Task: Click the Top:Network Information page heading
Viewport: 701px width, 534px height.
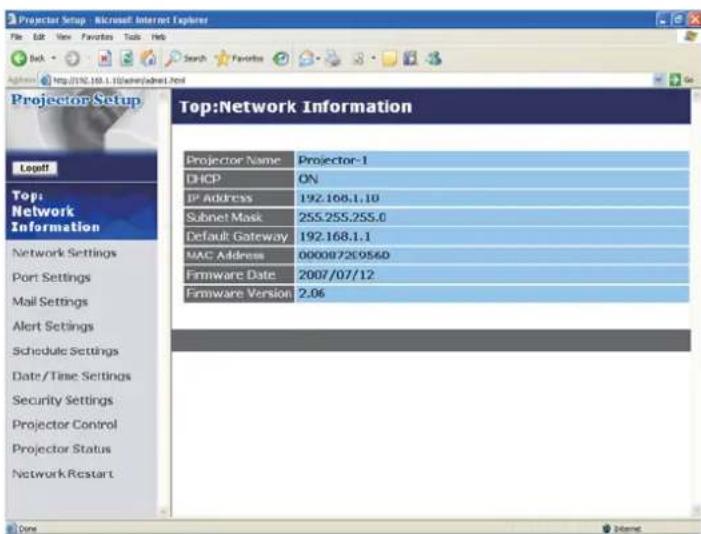Action: (295, 107)
